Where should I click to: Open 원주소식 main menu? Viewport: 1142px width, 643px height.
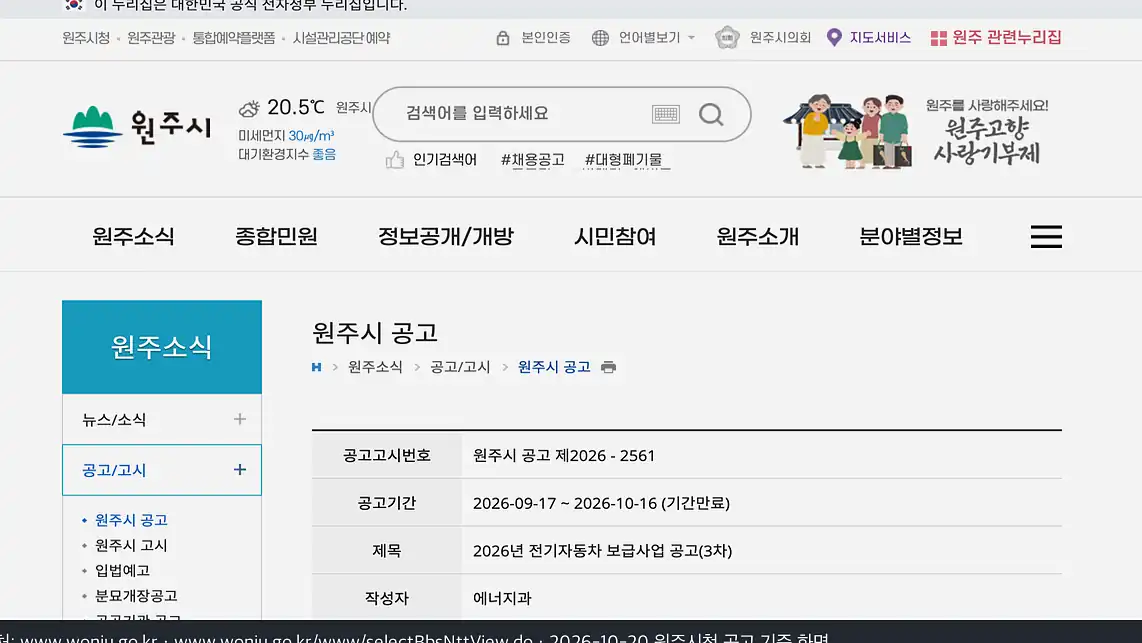[x=133, y=237]
